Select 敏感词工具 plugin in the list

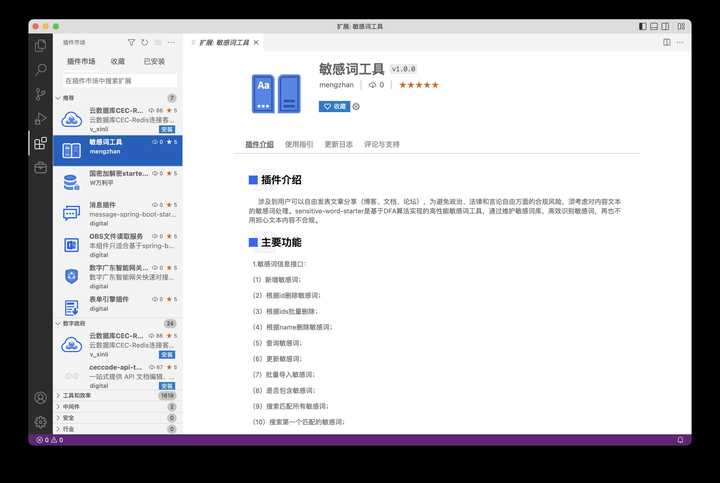pos(118,150)
